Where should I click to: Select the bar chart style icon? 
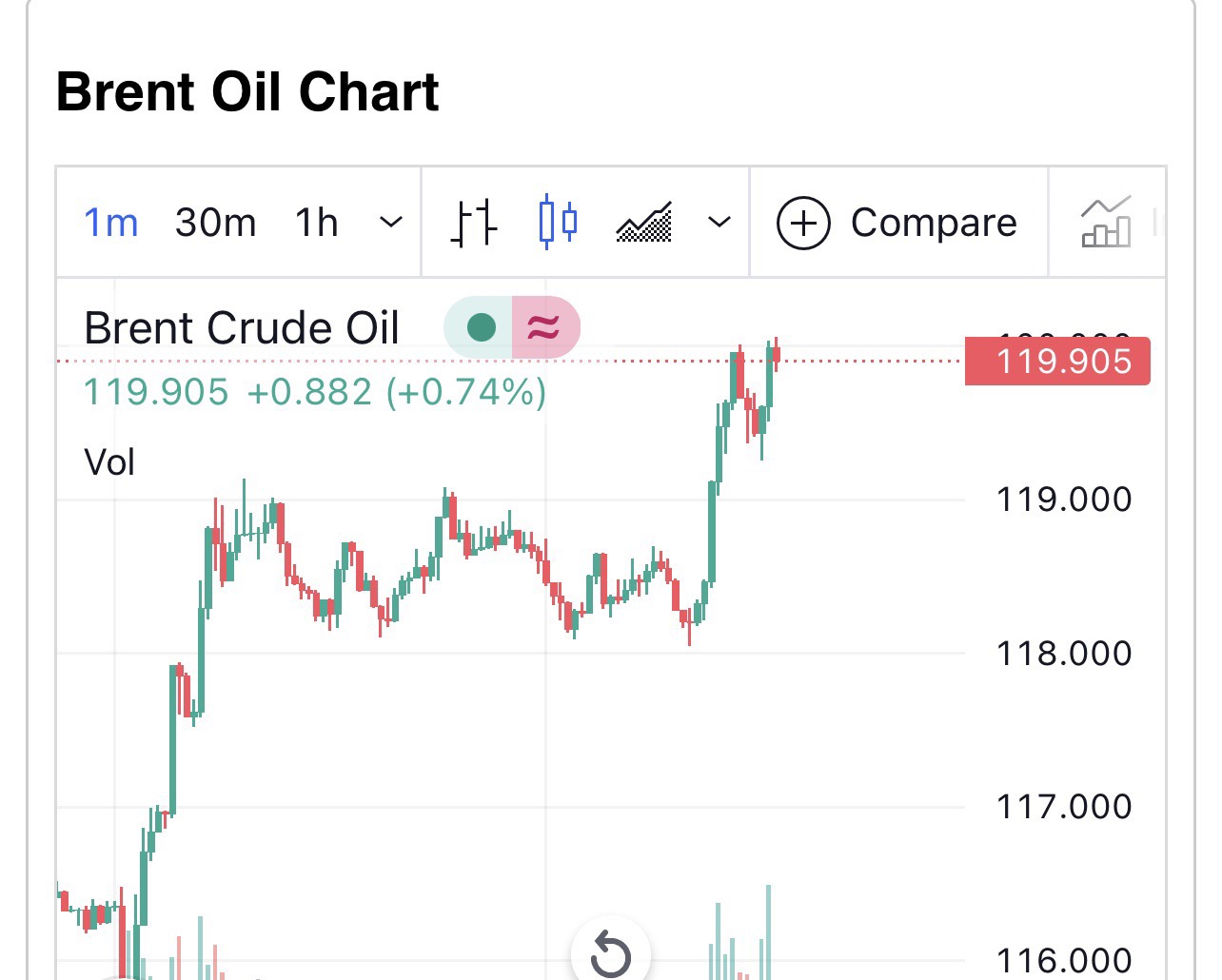(x=473, y=223)
